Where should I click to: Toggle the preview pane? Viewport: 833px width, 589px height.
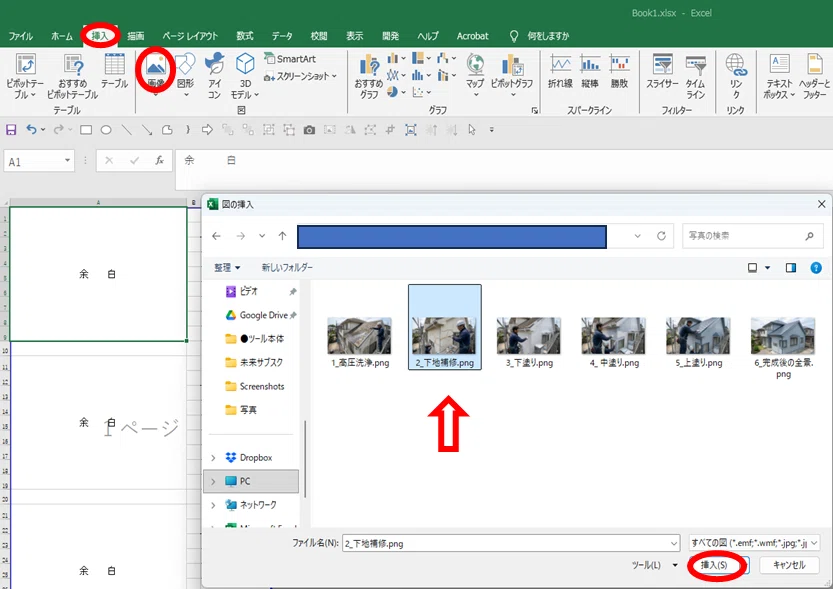790,268
